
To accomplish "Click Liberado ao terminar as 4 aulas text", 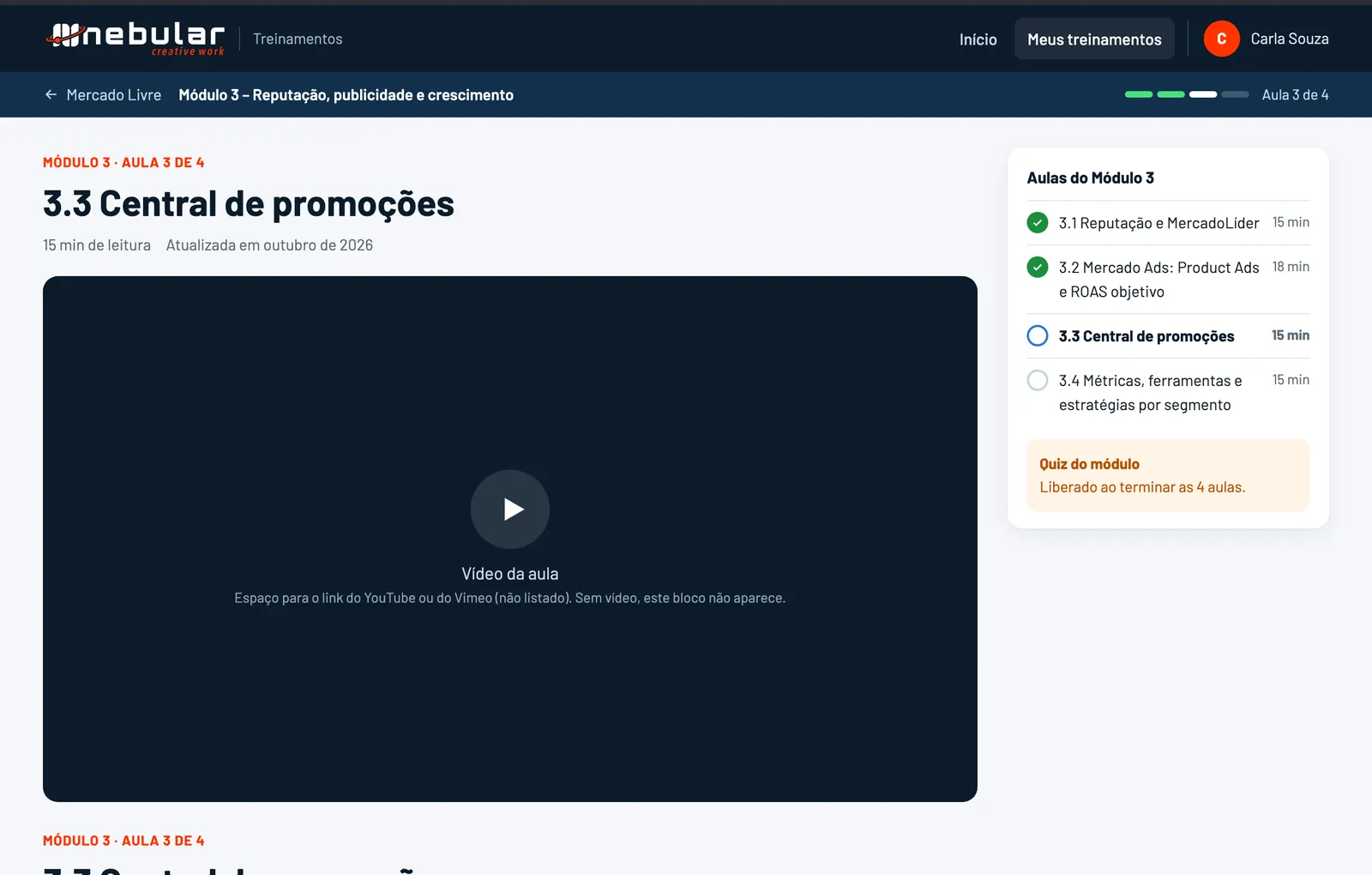I will coord(1142,487).
